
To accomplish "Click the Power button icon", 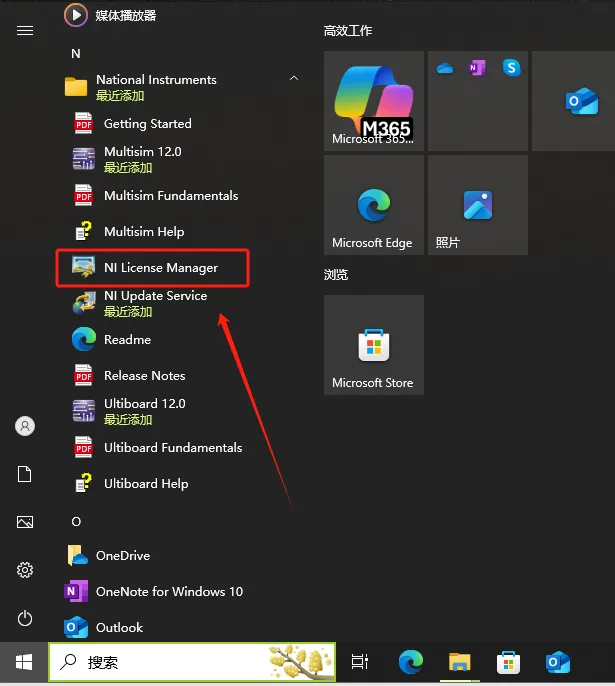I will (25, 618).
